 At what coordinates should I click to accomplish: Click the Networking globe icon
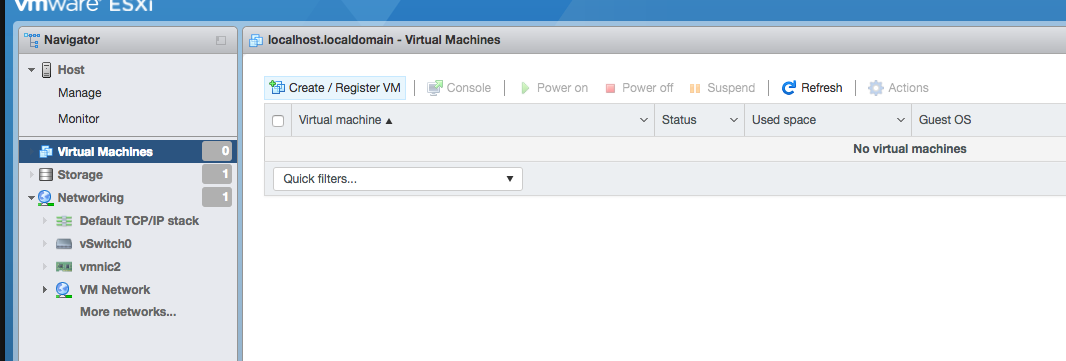pos(46,198)
